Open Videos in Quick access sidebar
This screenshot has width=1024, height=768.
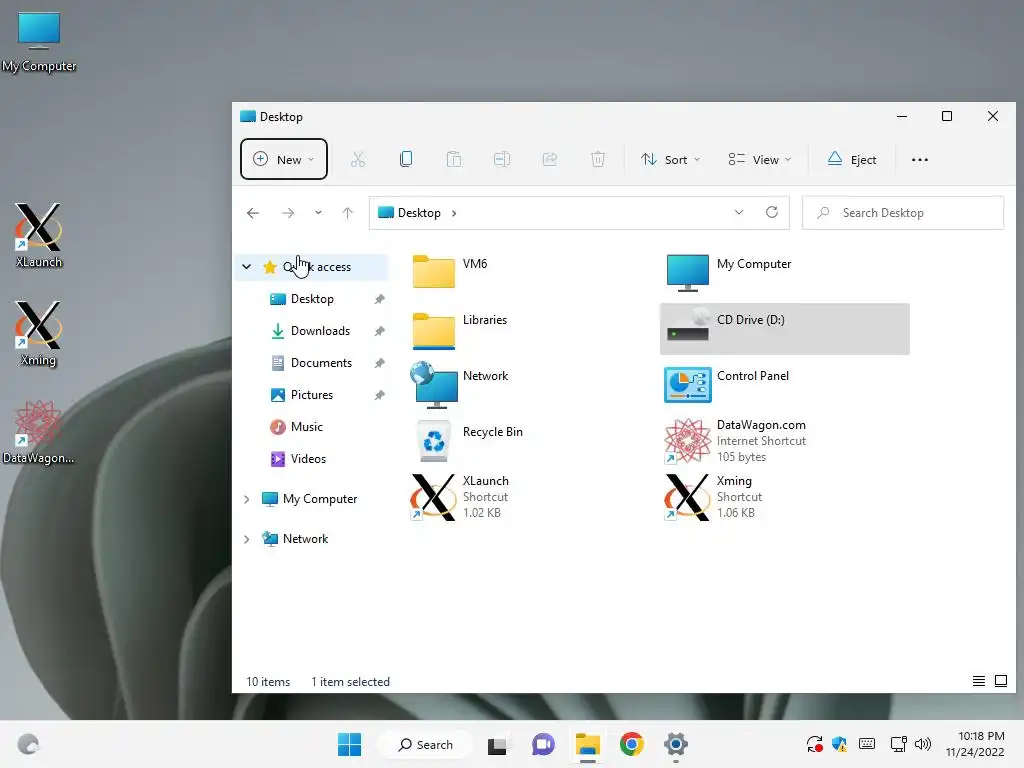coord(308,459)
